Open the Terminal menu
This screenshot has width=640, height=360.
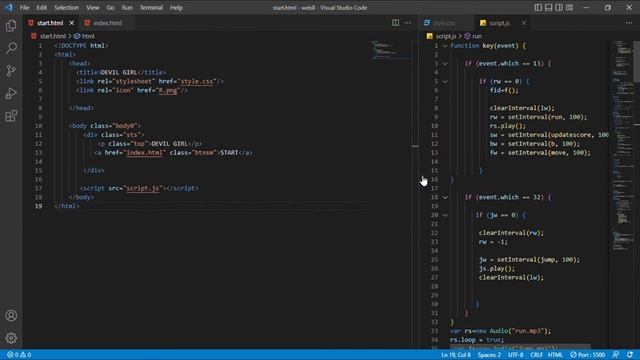pyautogui.click(x=151, y=7)
